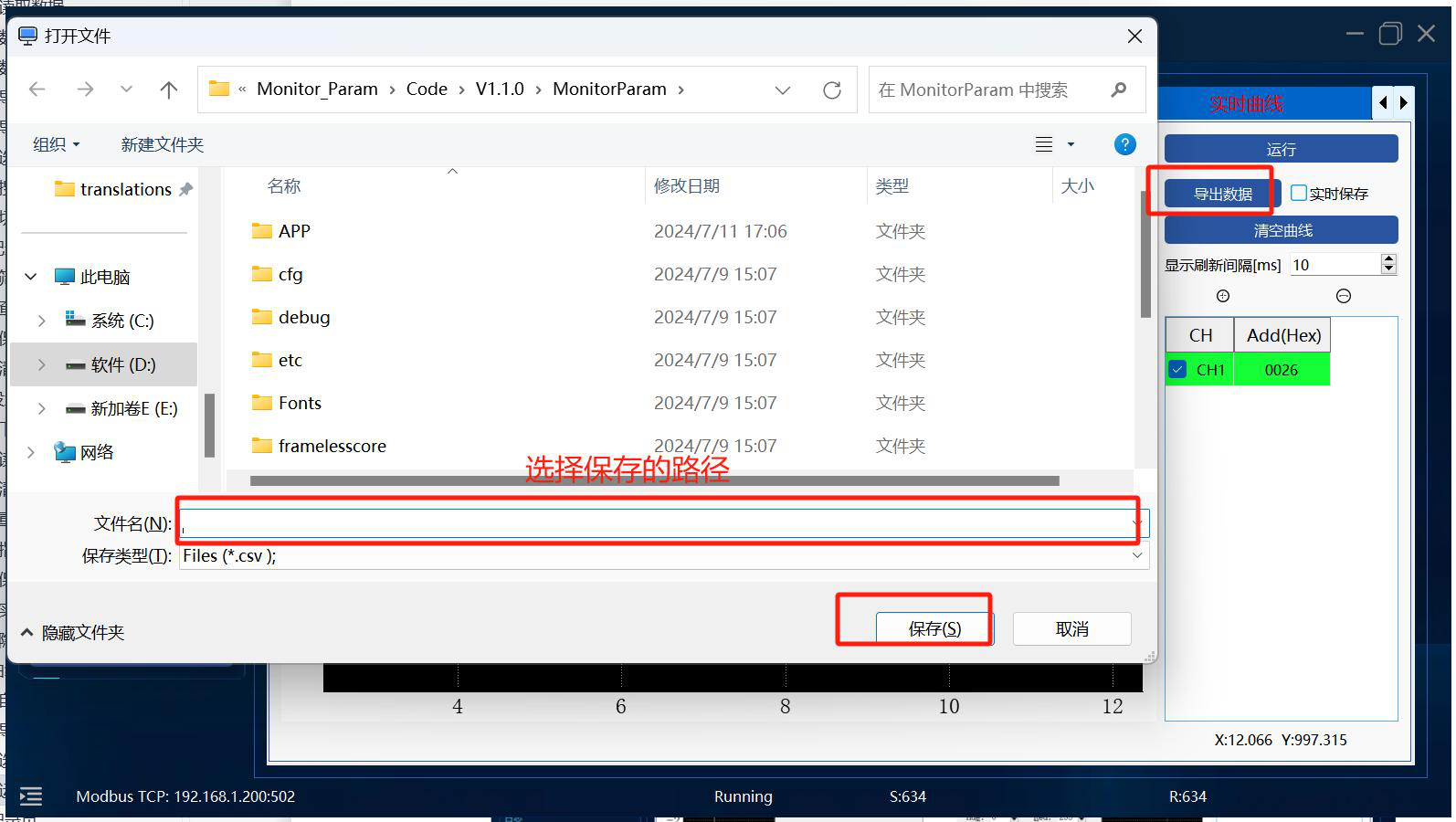Go back using the back arrow
The height and width of the screenshot is (822, 1456).
37,90
